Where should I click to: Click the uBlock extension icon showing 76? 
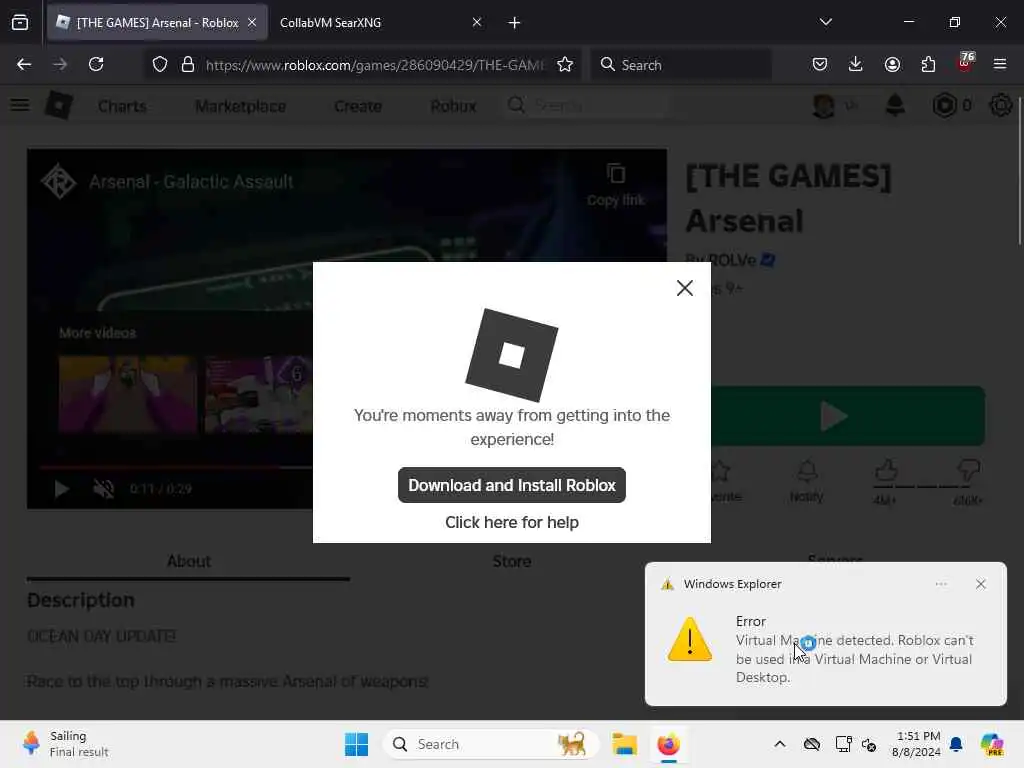965,63
